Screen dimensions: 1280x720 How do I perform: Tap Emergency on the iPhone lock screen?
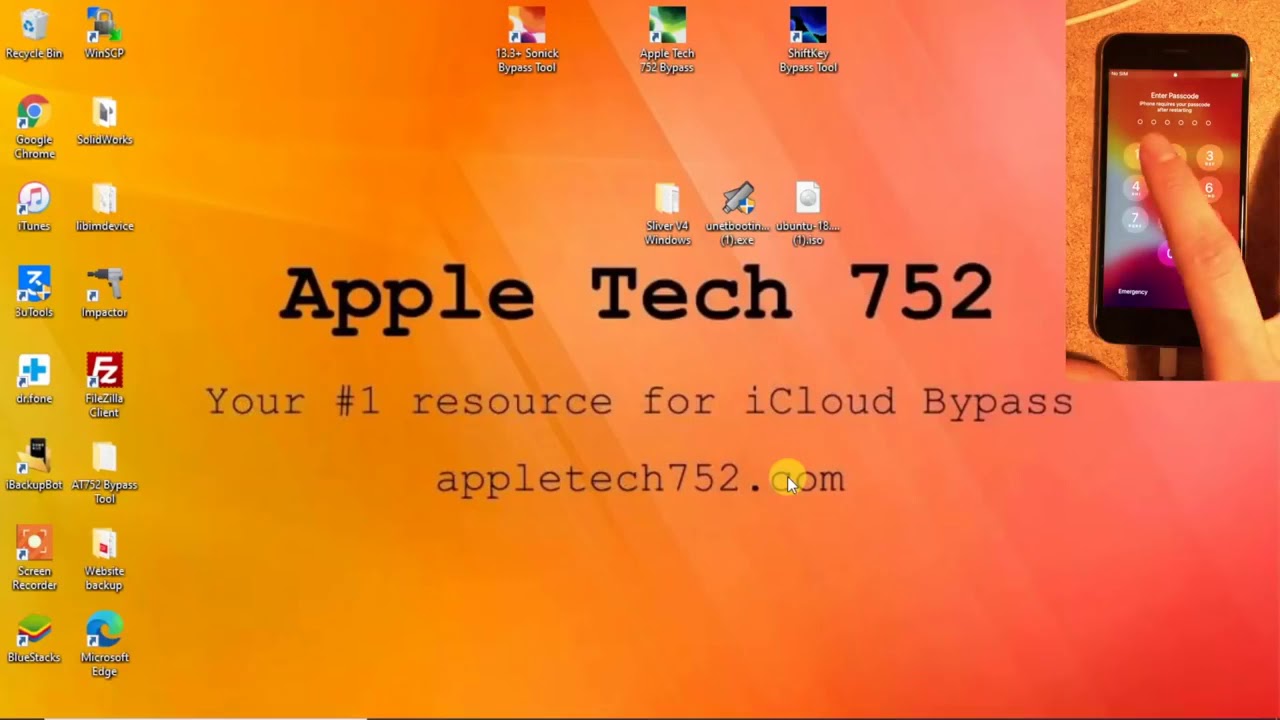pos(1133,292)
